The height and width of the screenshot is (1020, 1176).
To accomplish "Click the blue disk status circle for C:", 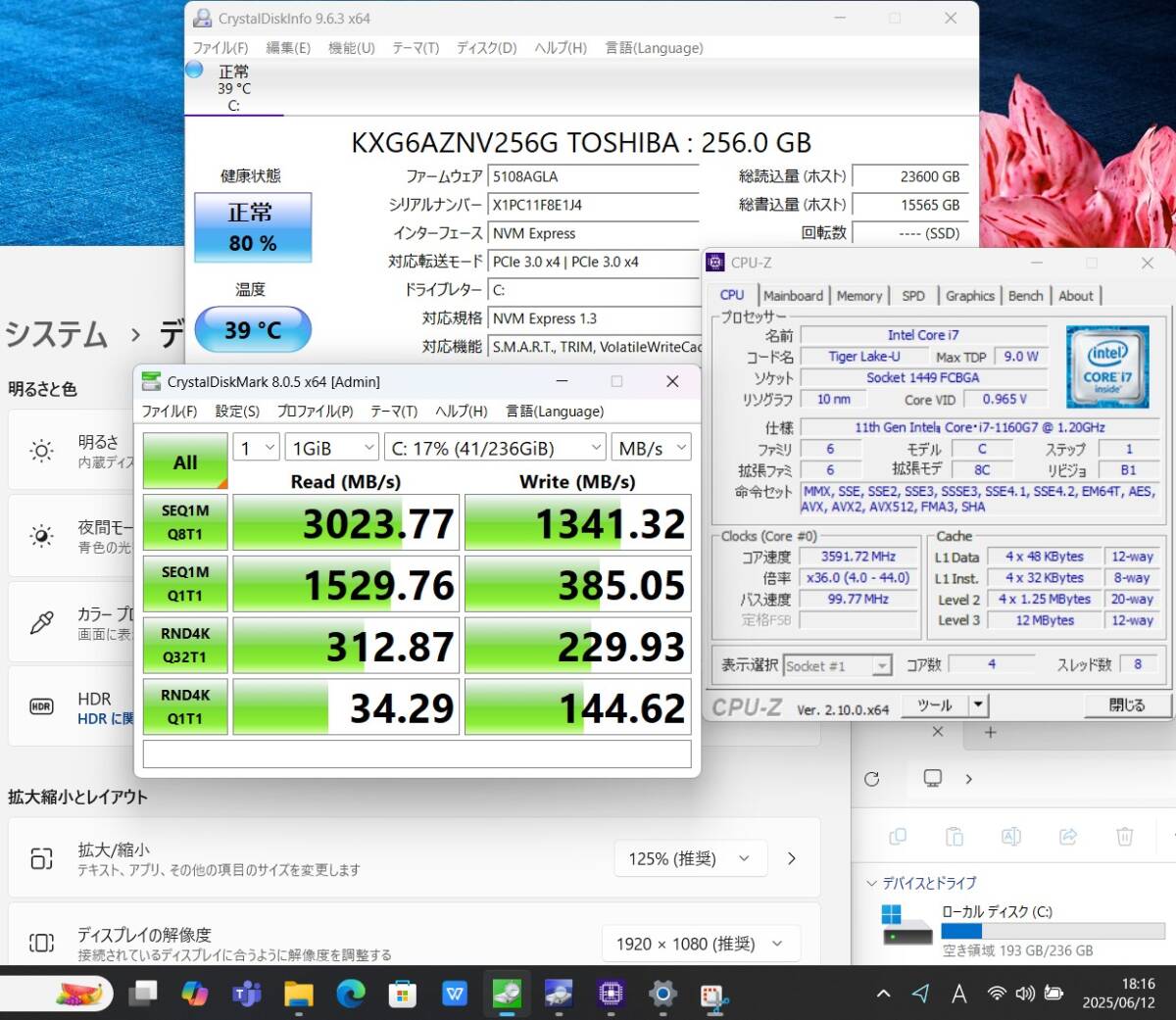I will (x=194, y=70).
